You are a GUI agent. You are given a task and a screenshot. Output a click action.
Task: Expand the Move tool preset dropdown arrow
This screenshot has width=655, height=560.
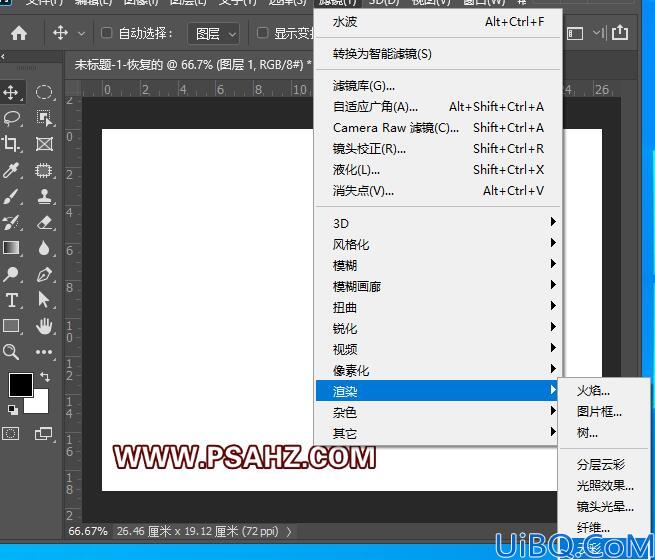(81, 33)
